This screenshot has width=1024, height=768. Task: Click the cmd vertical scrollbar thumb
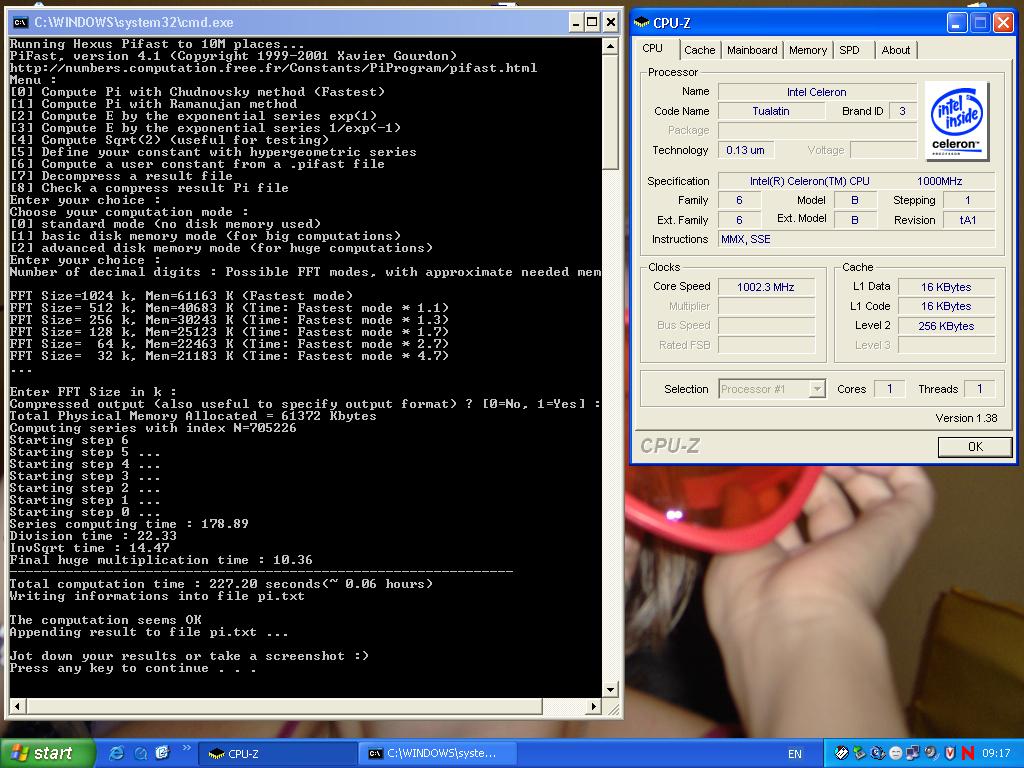tap(610, 112)
